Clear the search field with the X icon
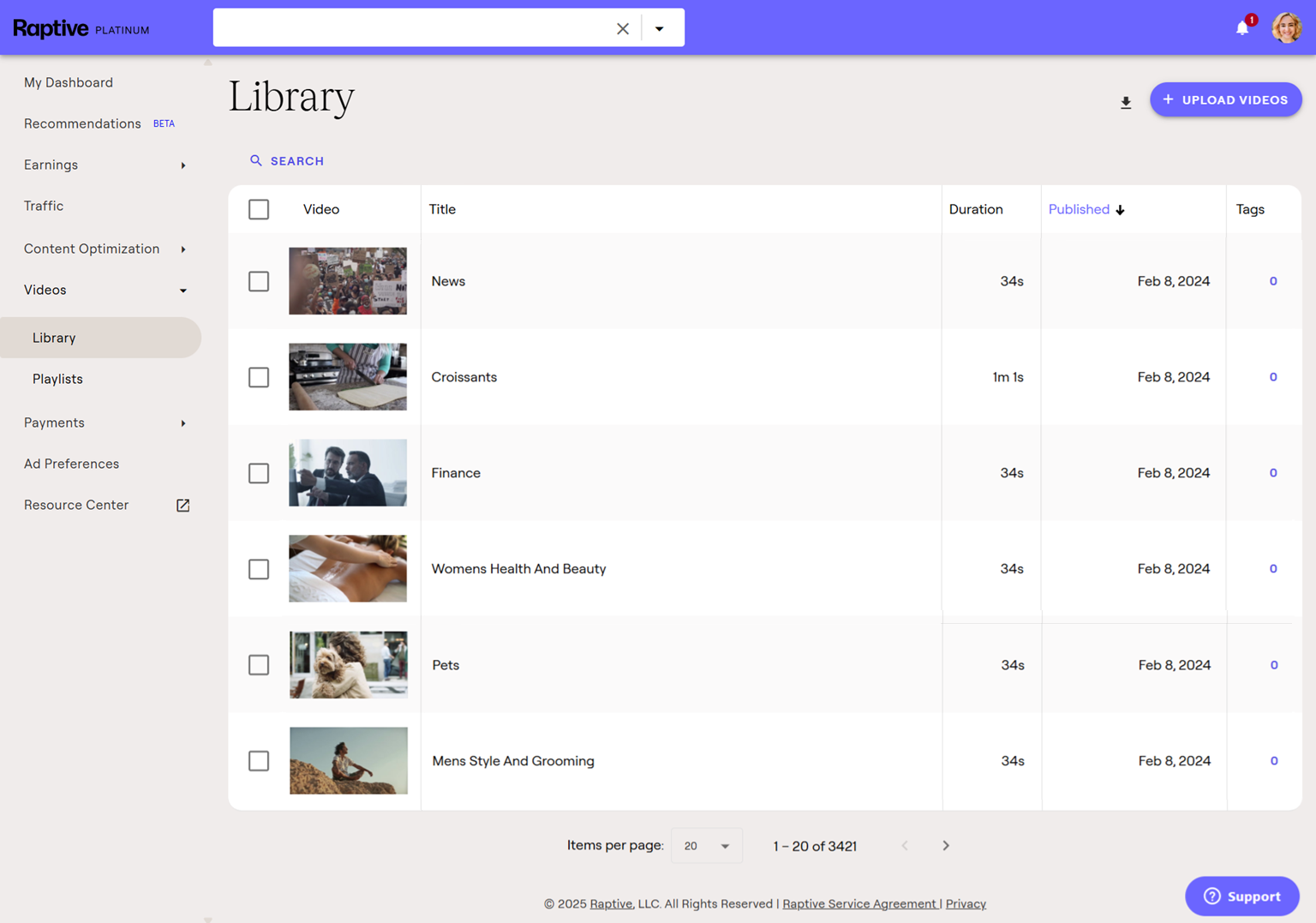 click(622, 28)
